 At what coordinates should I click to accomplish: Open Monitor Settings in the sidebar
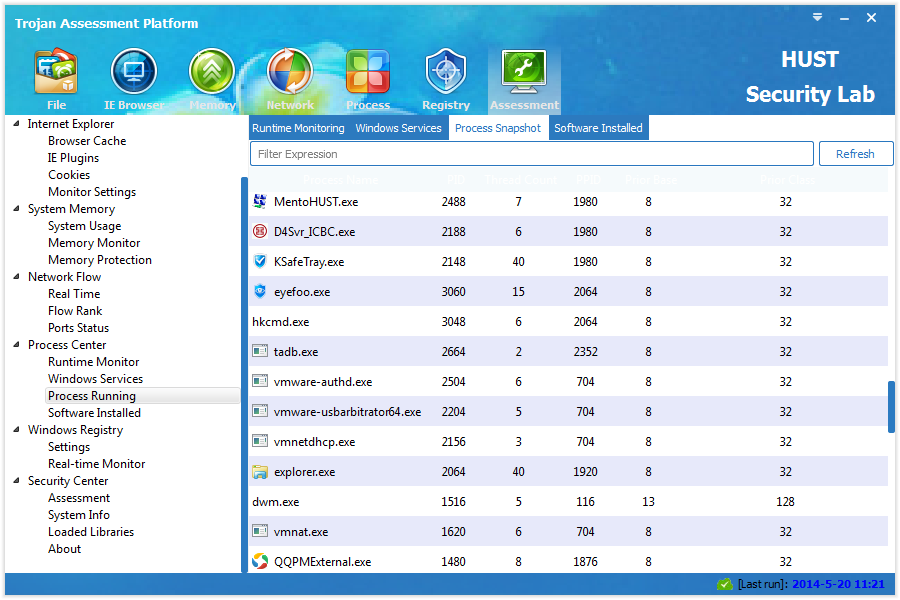92,192
